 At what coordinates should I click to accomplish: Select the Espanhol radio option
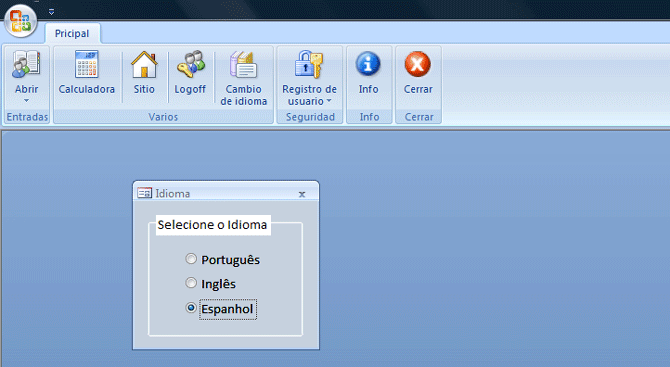point(191,308)
